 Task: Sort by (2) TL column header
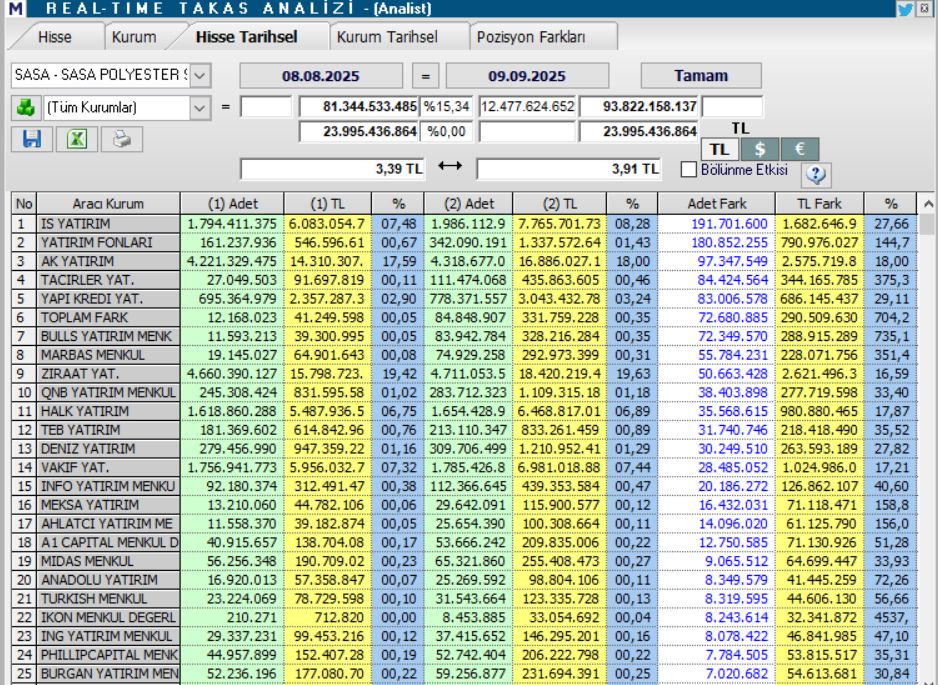pos(559,204)
